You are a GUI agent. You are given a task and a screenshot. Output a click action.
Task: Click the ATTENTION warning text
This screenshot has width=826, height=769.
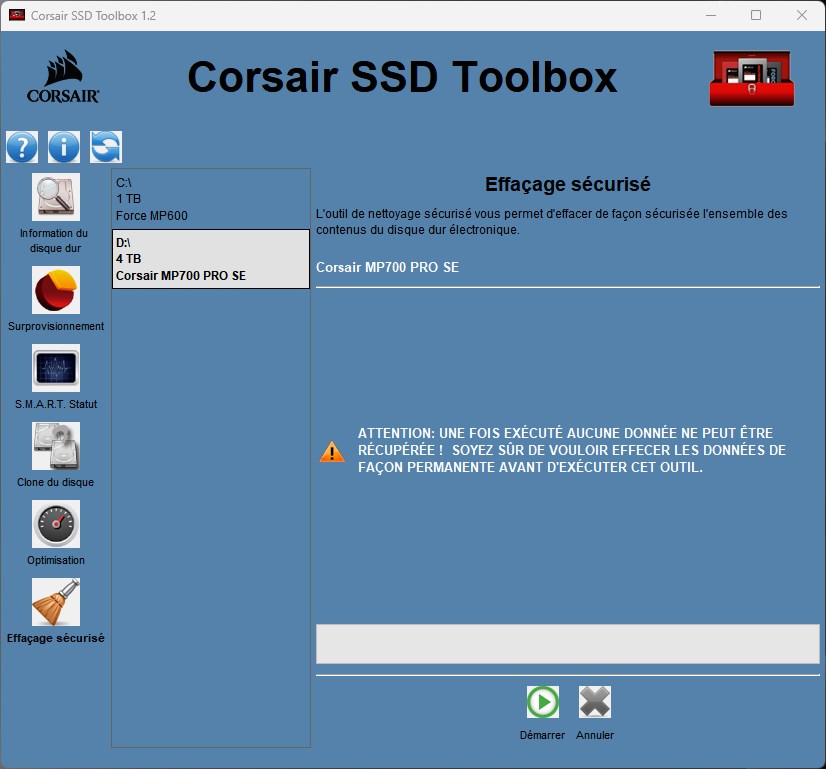pos(572,450)
